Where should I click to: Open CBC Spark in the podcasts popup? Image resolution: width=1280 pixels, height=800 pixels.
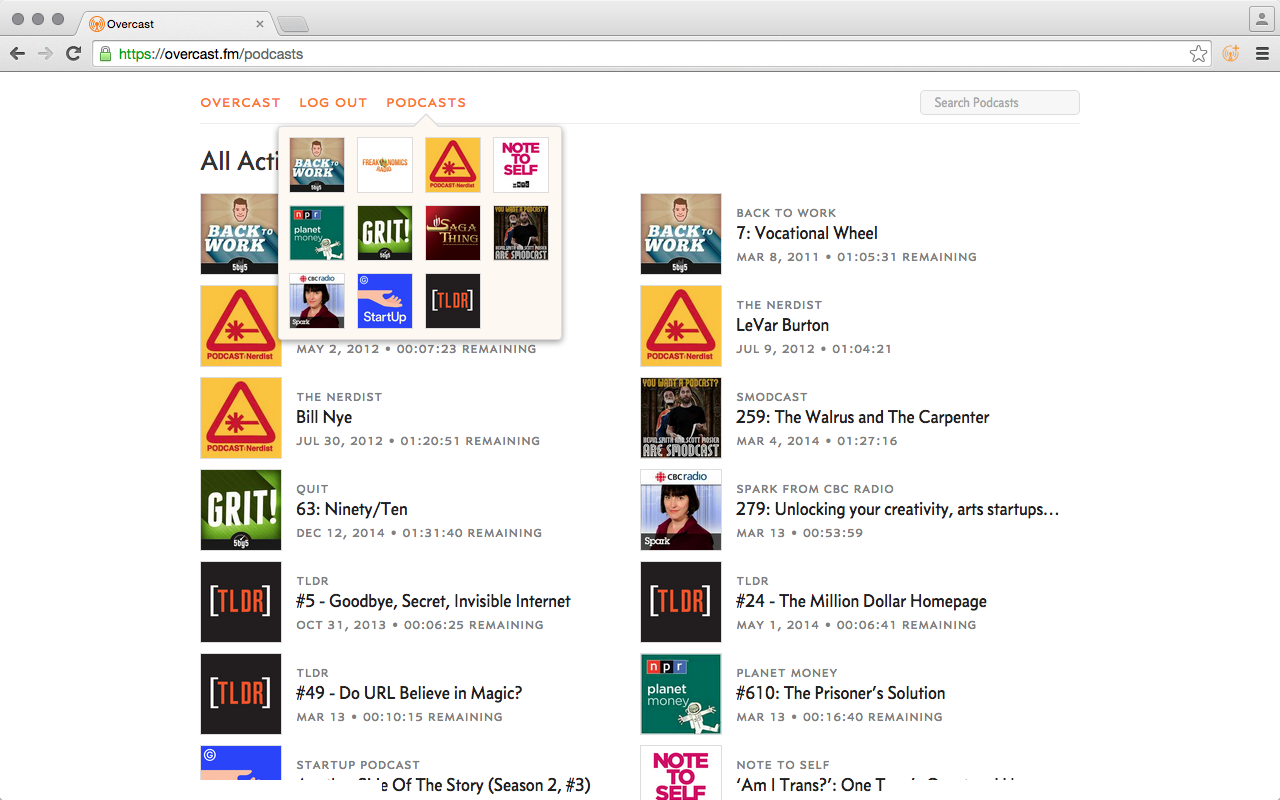point(317,301)
